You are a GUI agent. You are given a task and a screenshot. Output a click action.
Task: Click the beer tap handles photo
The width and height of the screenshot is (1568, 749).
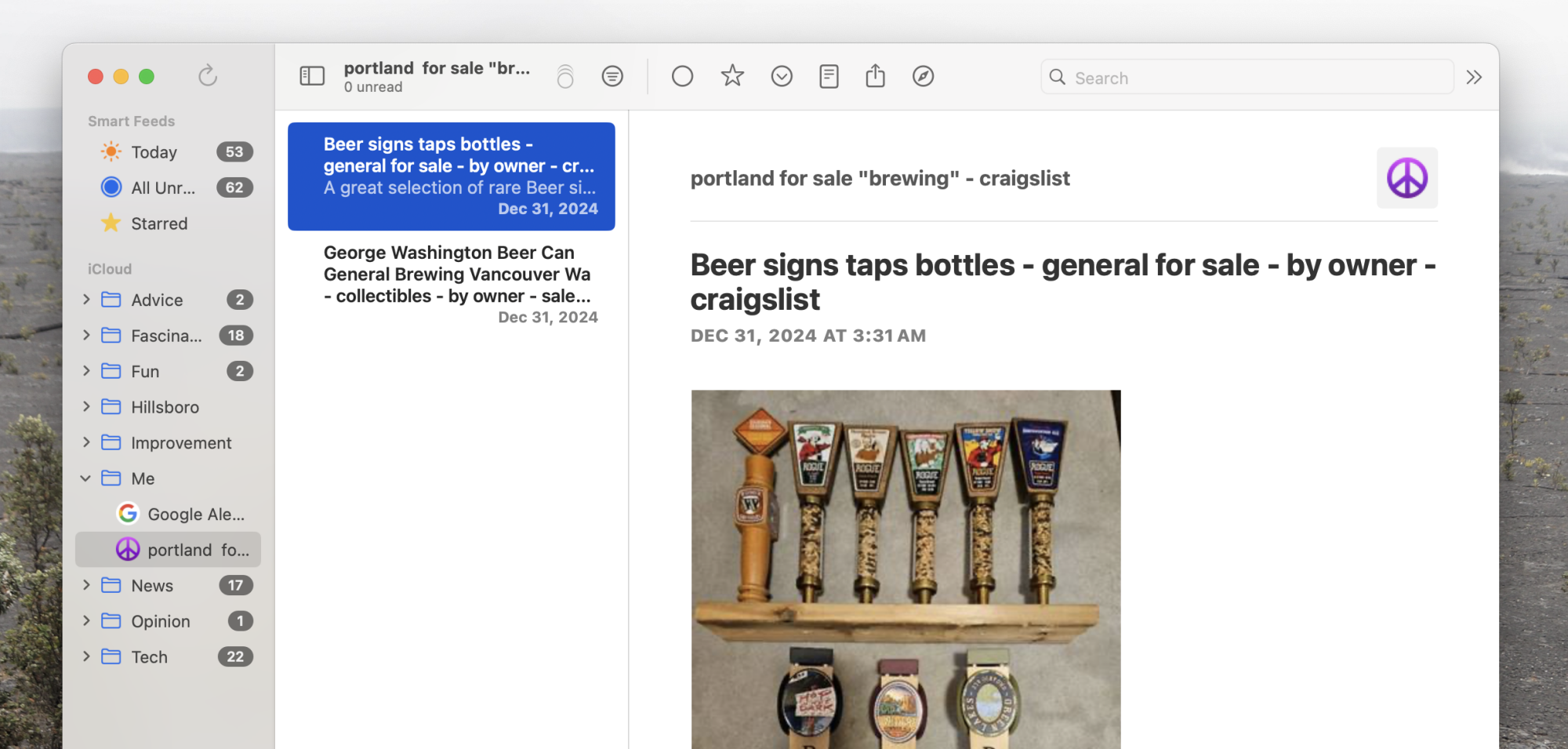coord(906,569)
